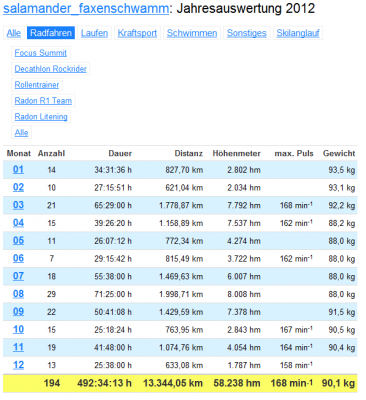The width and height of the screenshot is (366, 400).
Task: Open month 12 details
Action: (18, 365)
